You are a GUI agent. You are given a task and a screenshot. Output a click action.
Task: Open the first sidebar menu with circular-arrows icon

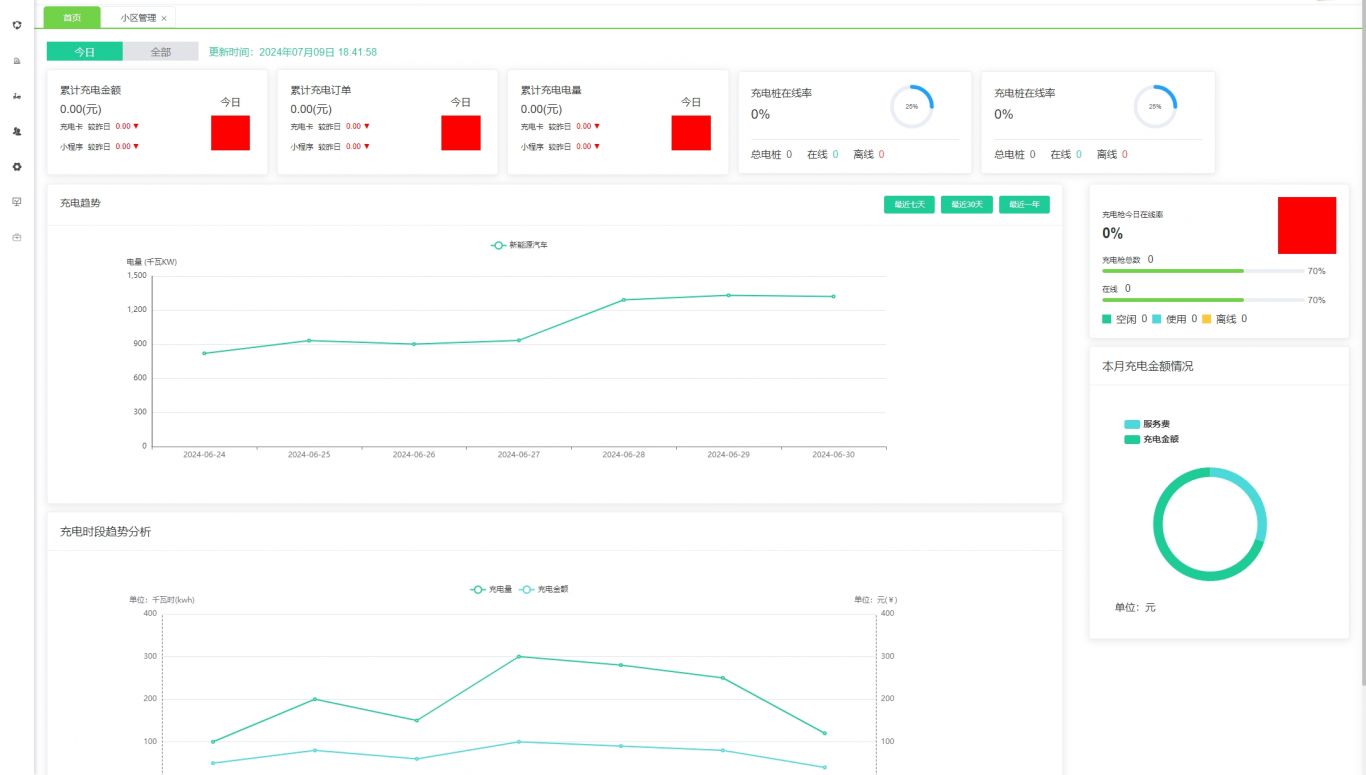(x=17, y=25)
